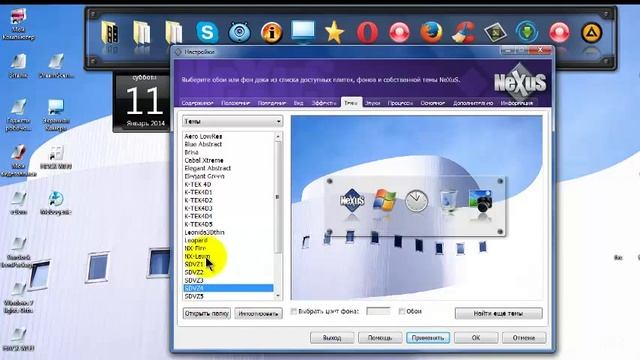The height and width of the screenshot is (360, 640).
Task: Select the SDVZ5 theme
Action: coord(194,296)
